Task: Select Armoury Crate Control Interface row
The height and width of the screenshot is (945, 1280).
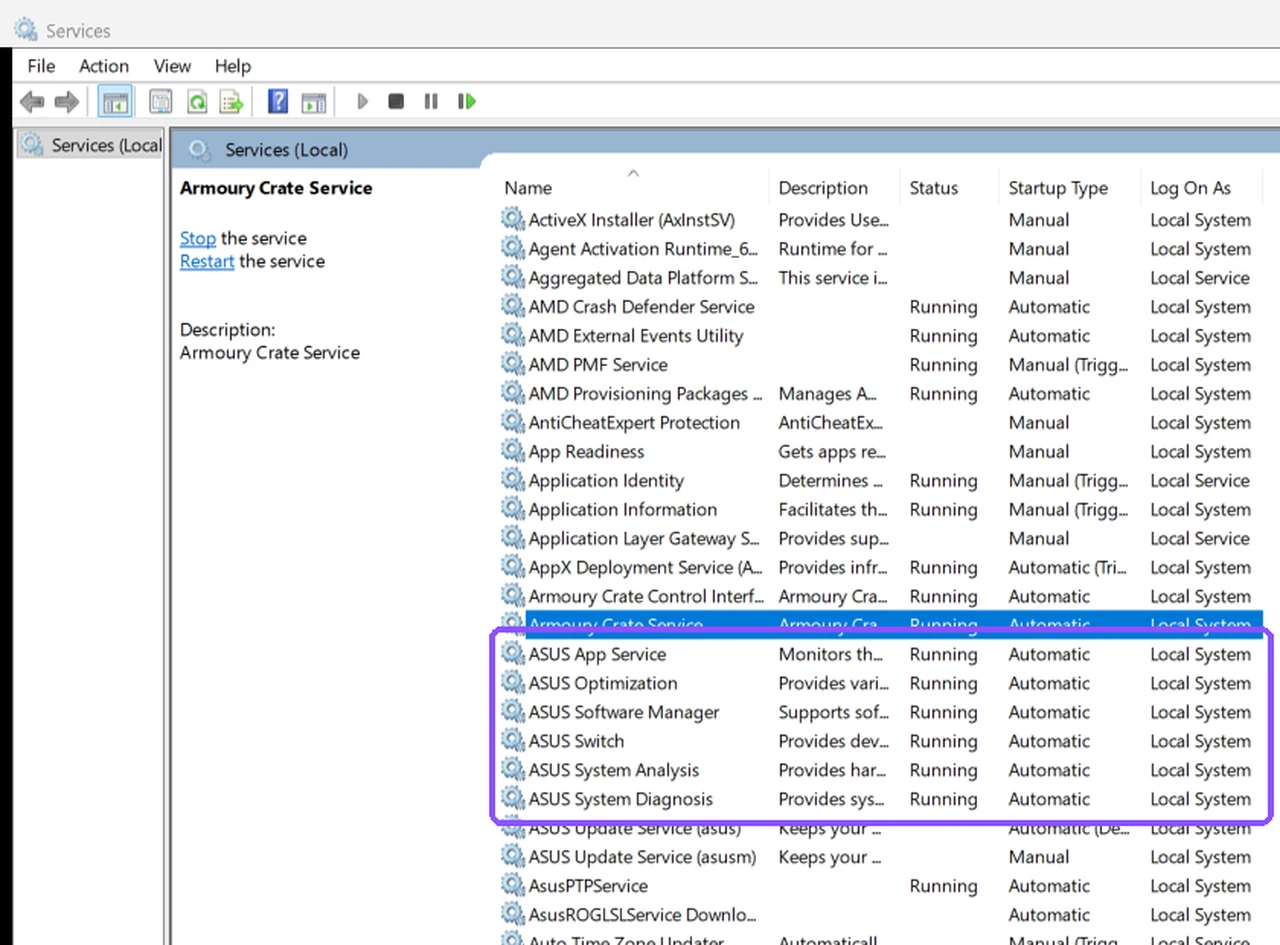Action: pos(882,596)
